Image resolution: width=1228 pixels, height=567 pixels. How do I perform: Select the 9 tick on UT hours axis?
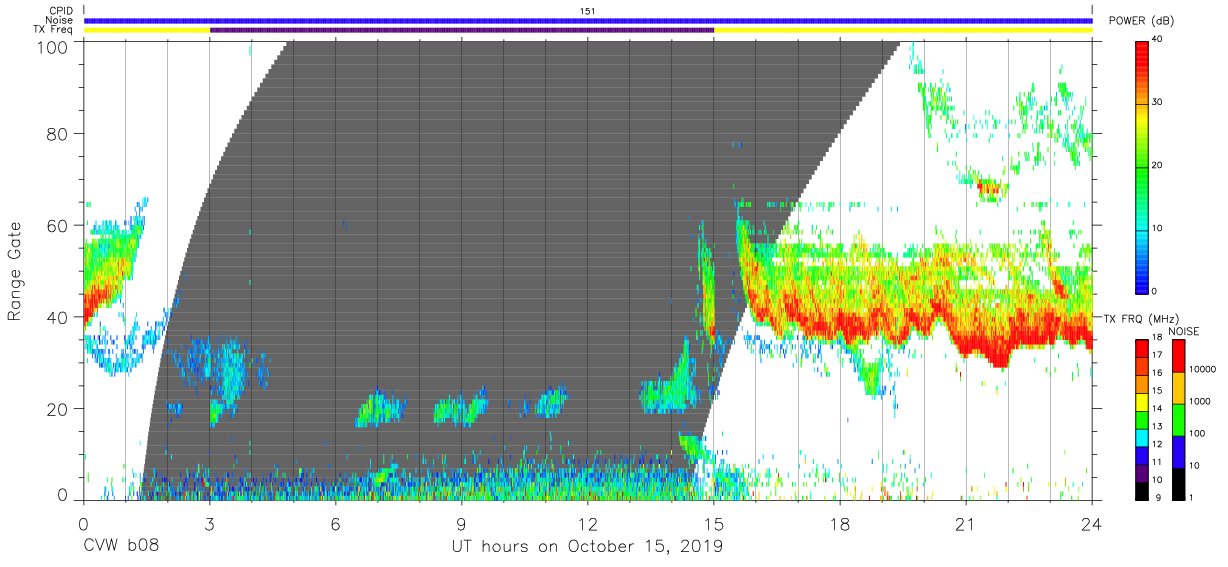pyautogui.click(x=462, y=522)
